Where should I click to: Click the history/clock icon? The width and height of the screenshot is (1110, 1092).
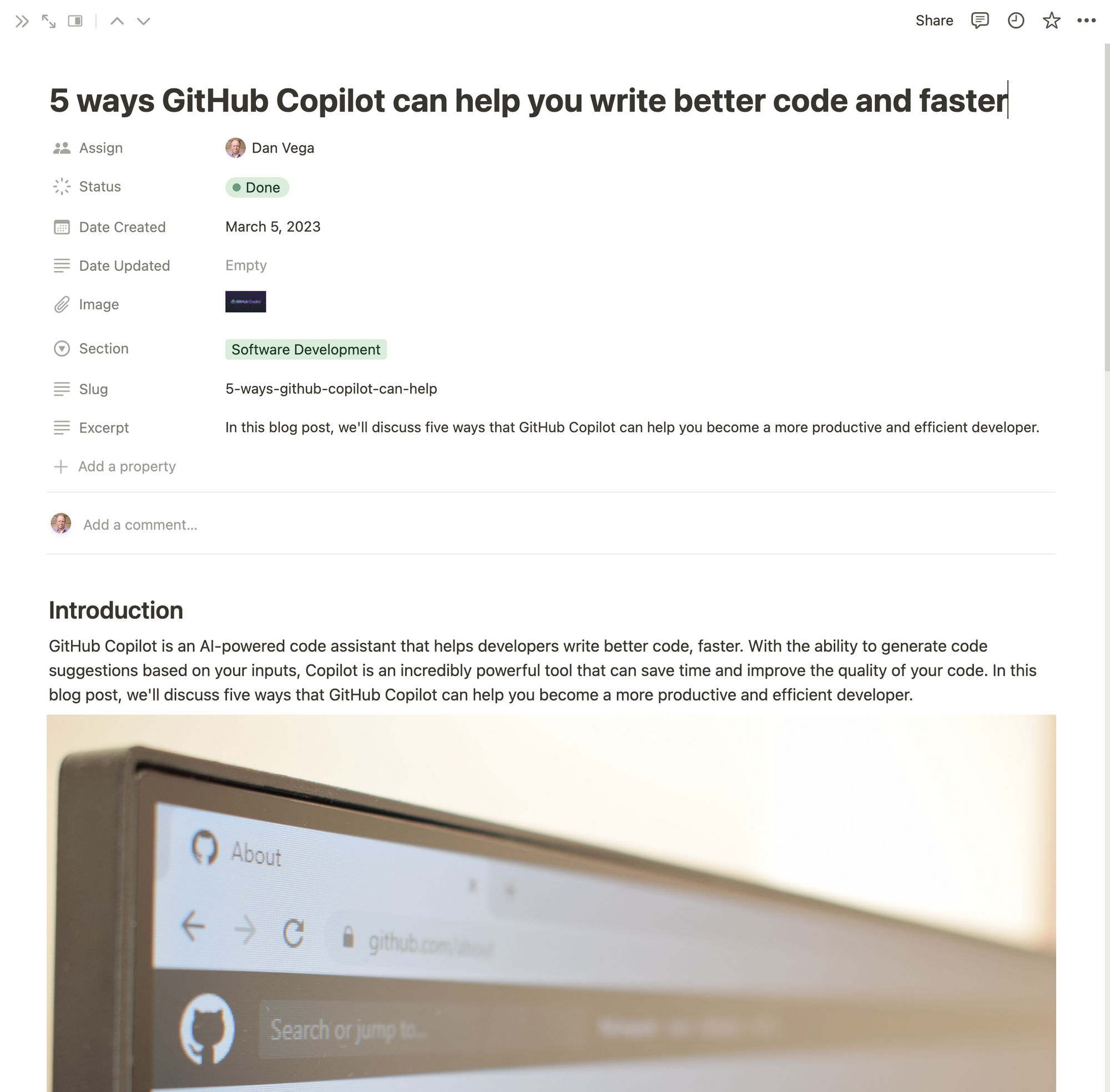[1016, 20]
